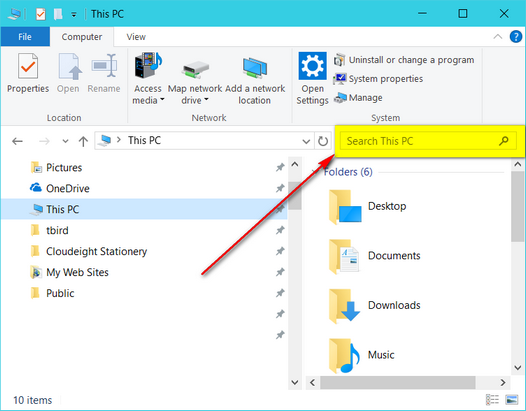Click Manage in System group

pos(358,98)
